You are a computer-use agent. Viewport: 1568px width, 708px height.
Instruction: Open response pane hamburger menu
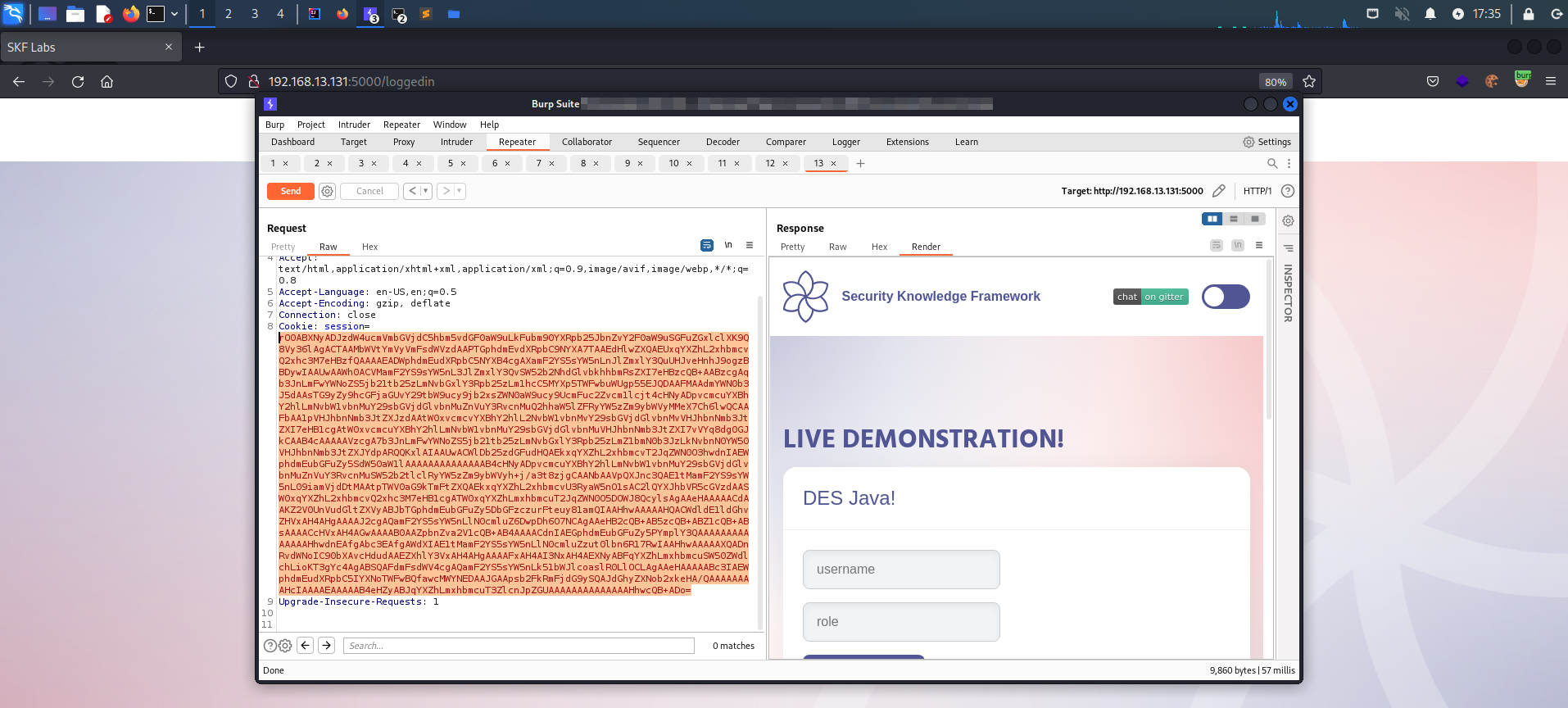1259,245
